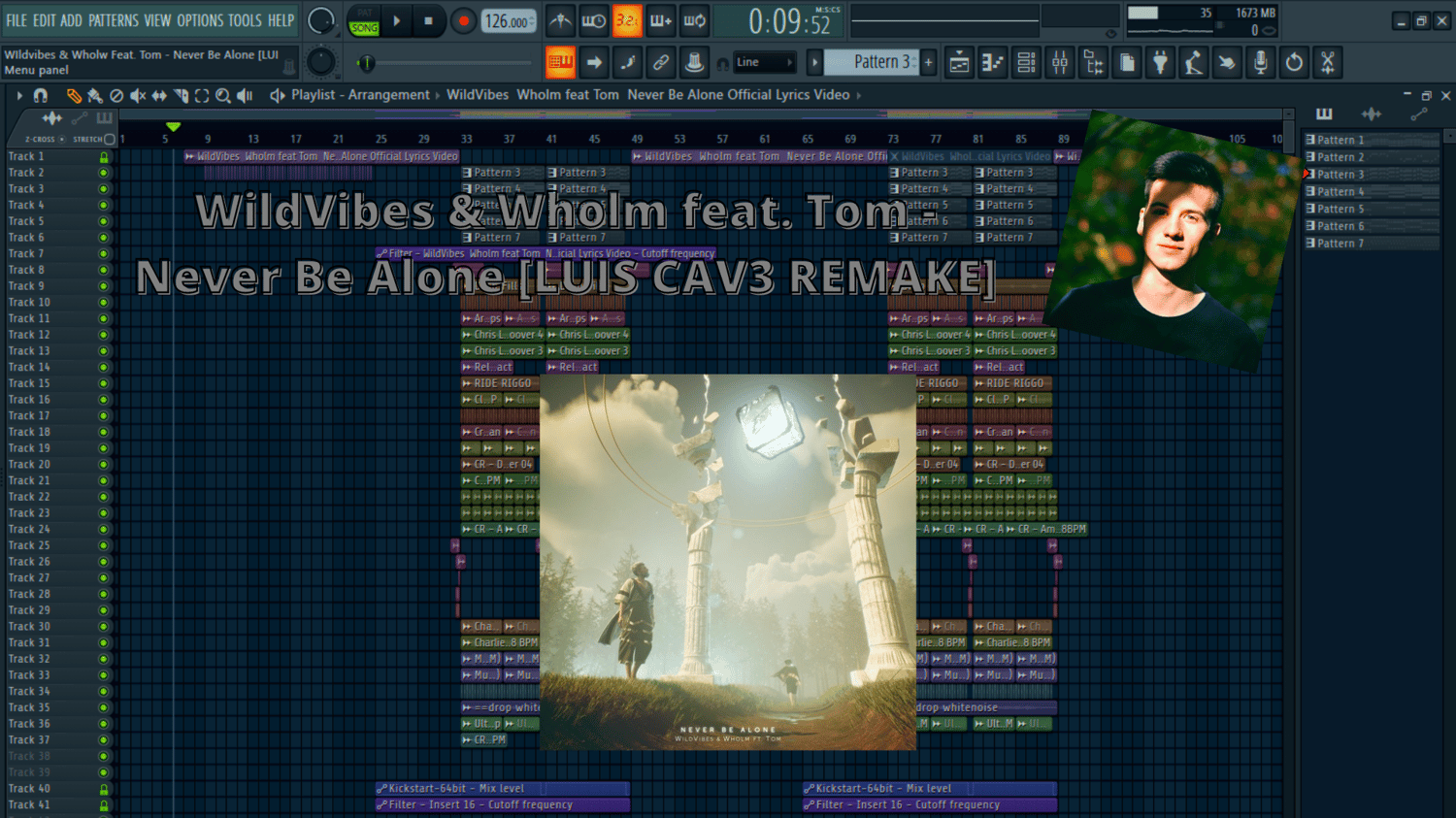Viewport: 1456px width, 818px height.
Task: Click the microphone one-click recording icon
Action: (x=1260, y=63)
